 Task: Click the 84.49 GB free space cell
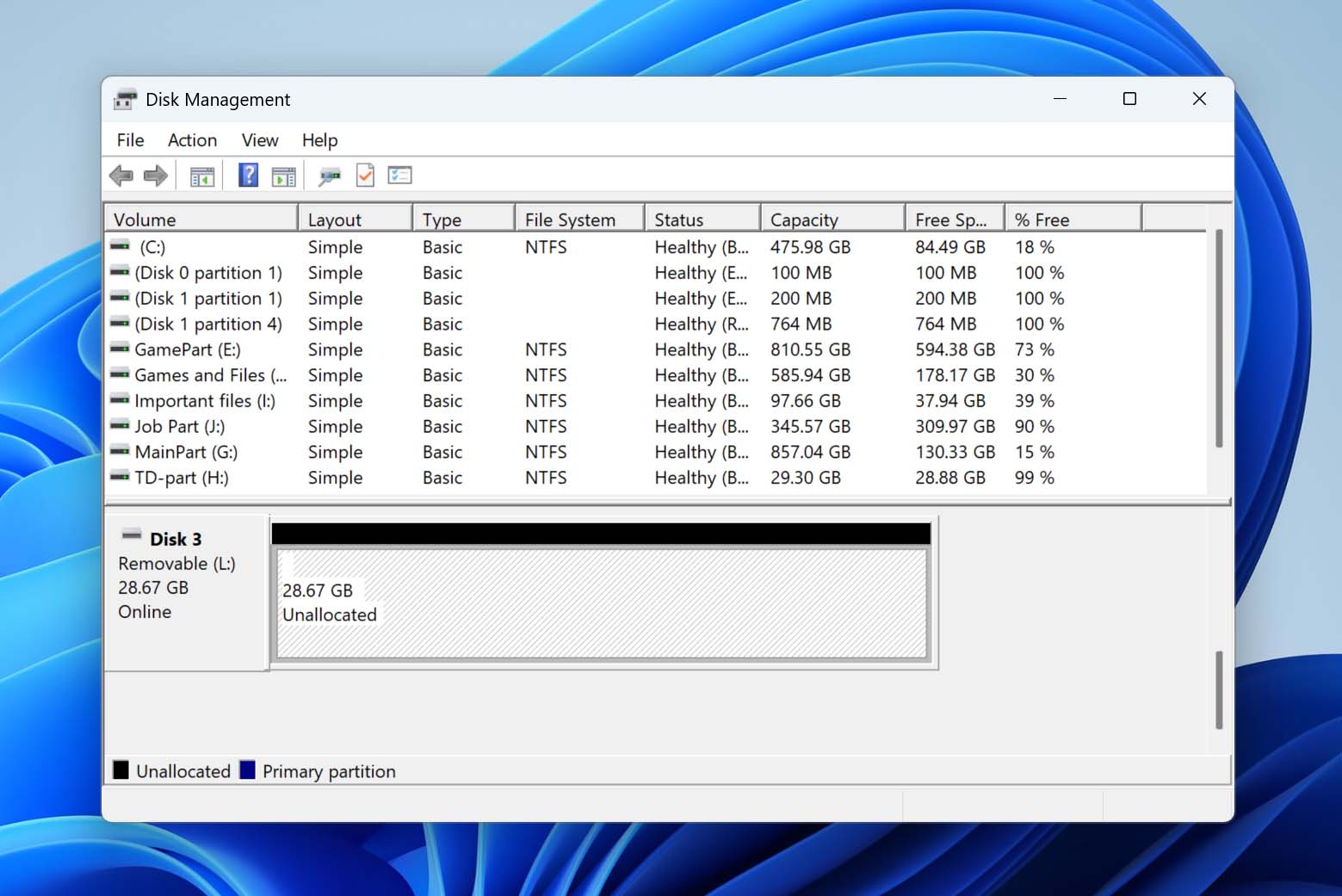(x=950, y=247)
